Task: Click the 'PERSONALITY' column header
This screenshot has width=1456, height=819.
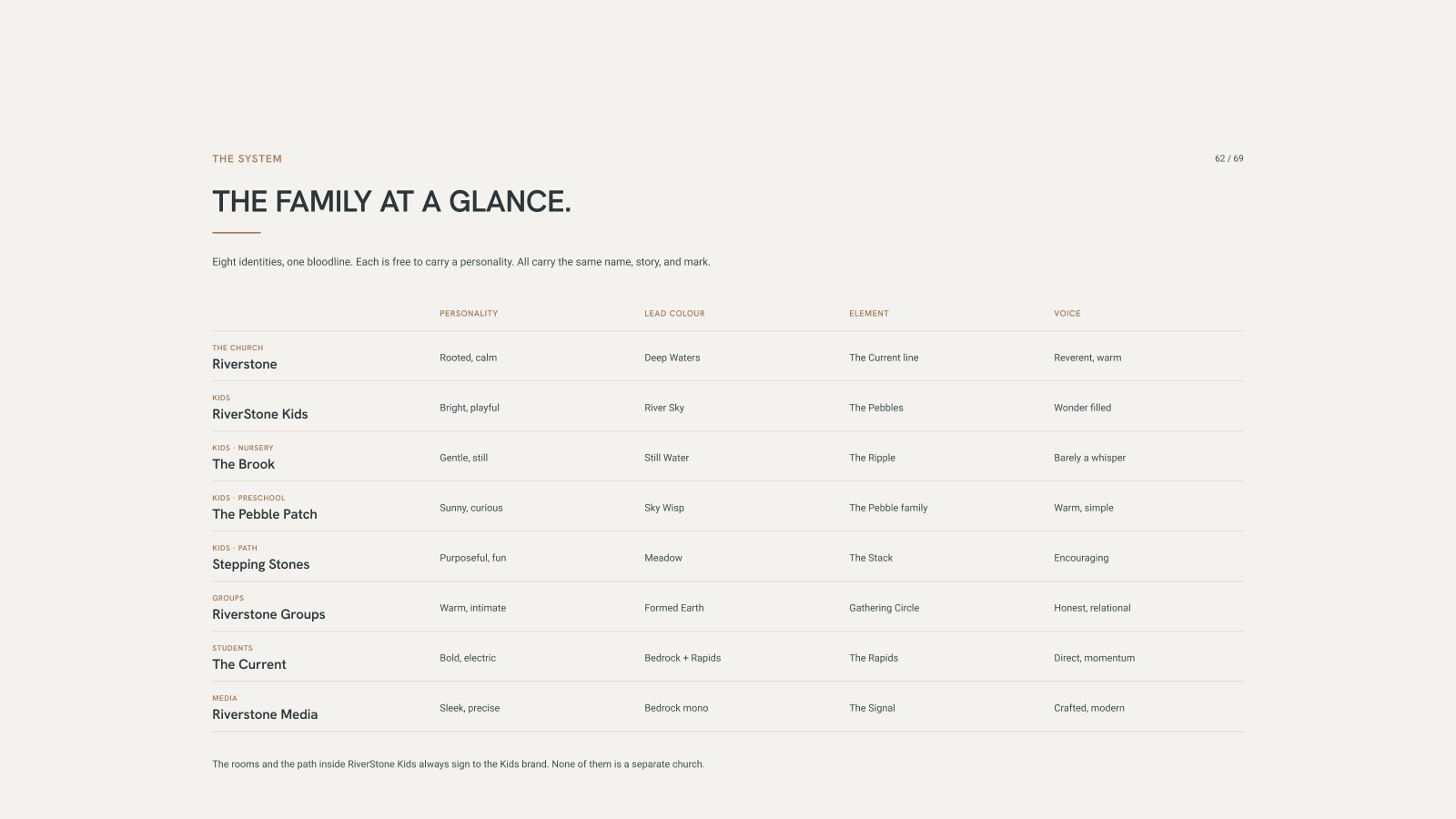Action: tap(469, 313)
